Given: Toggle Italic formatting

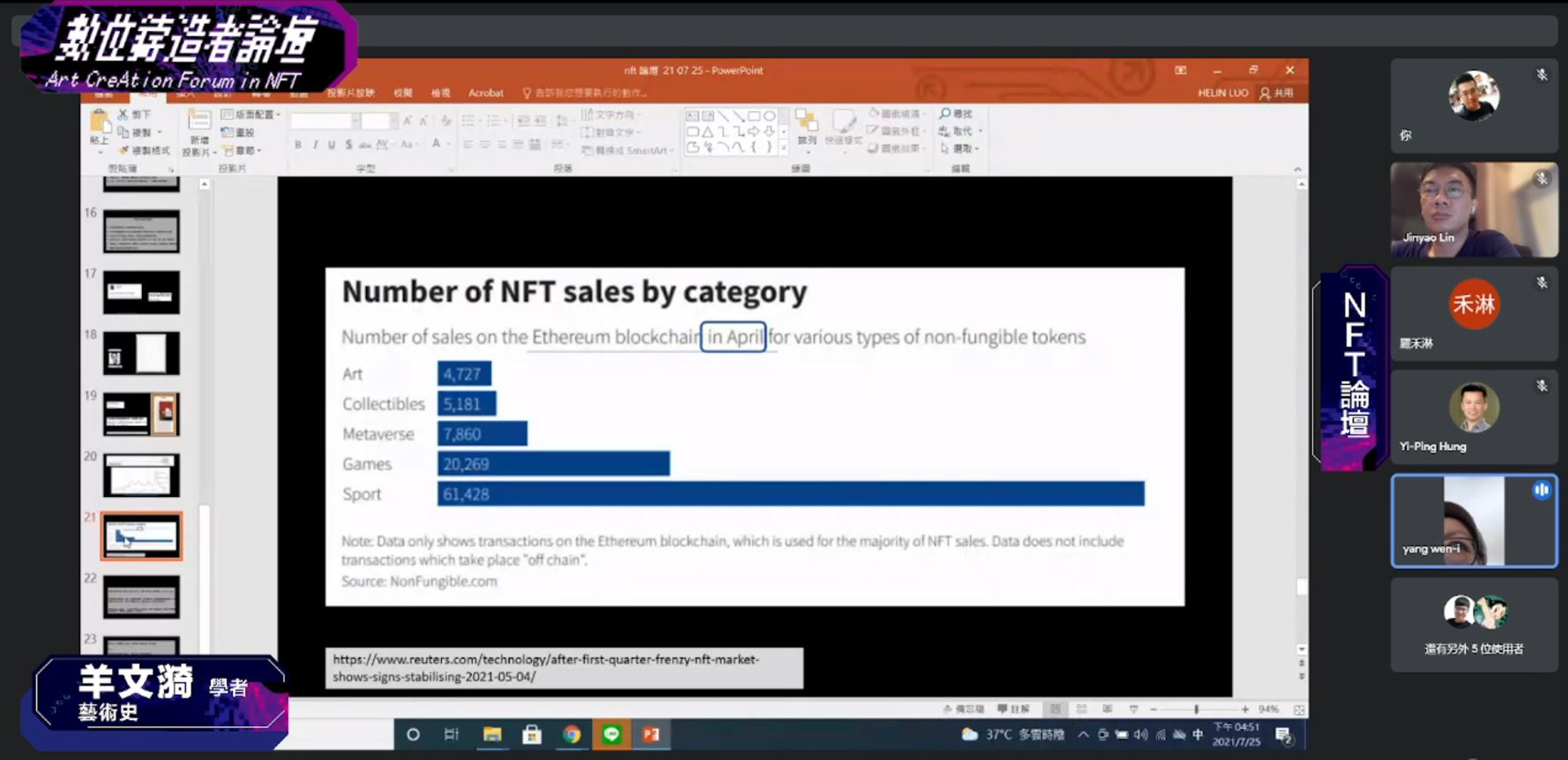Looking at the screenshot, I should click(315, 145).
